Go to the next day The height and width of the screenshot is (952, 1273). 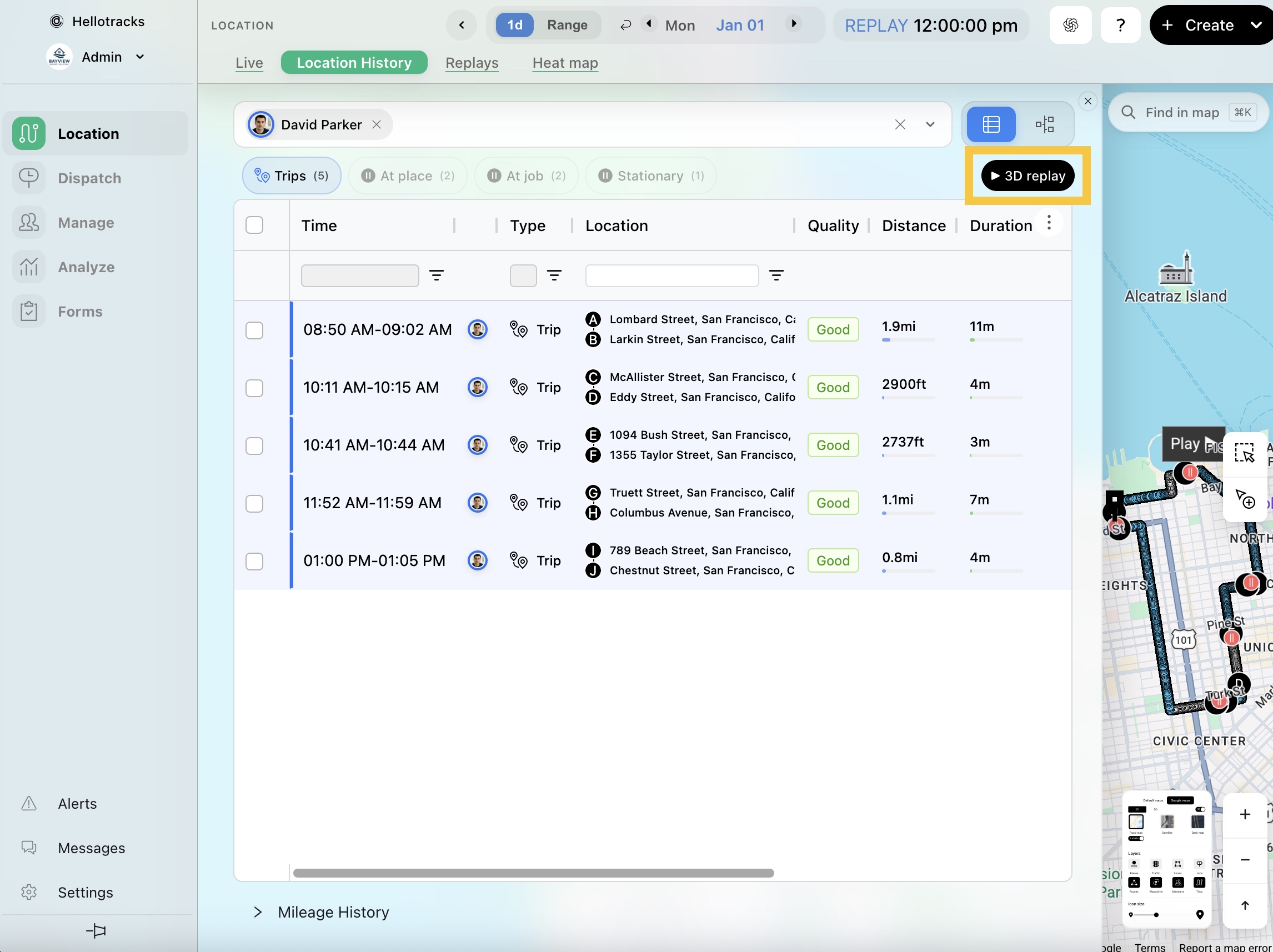[x=794, y=23]
